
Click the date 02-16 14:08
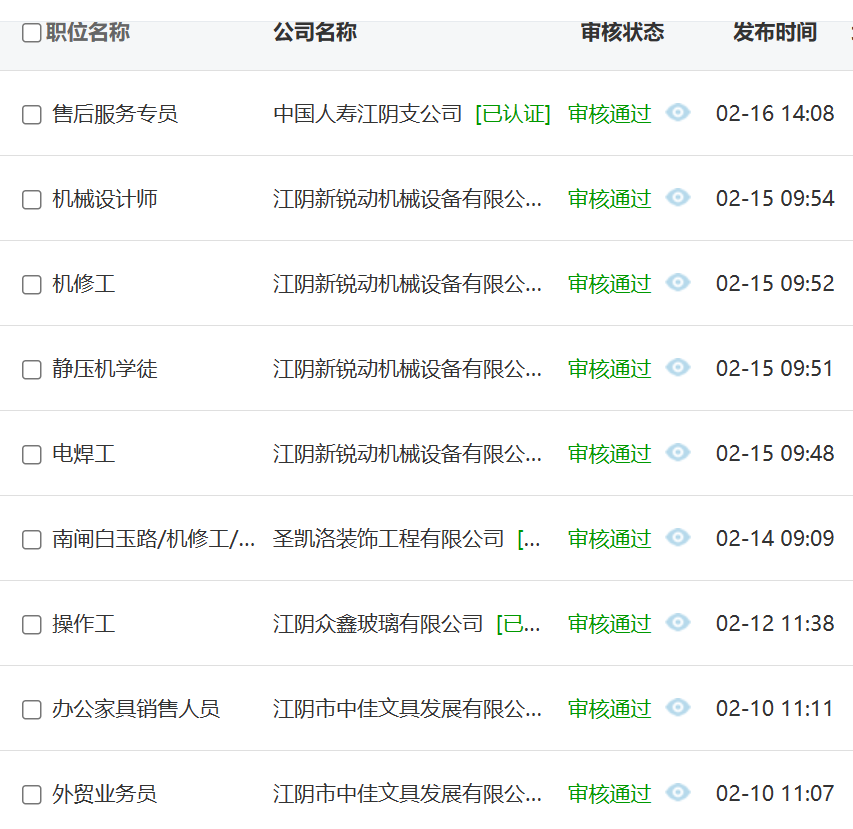[x=775, y=114]
